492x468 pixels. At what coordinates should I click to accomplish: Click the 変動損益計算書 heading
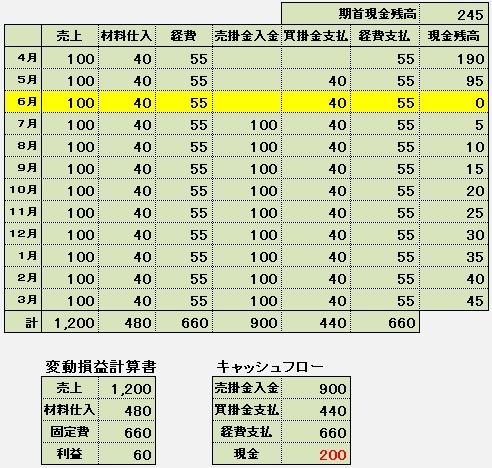click(x=101, y=366)
